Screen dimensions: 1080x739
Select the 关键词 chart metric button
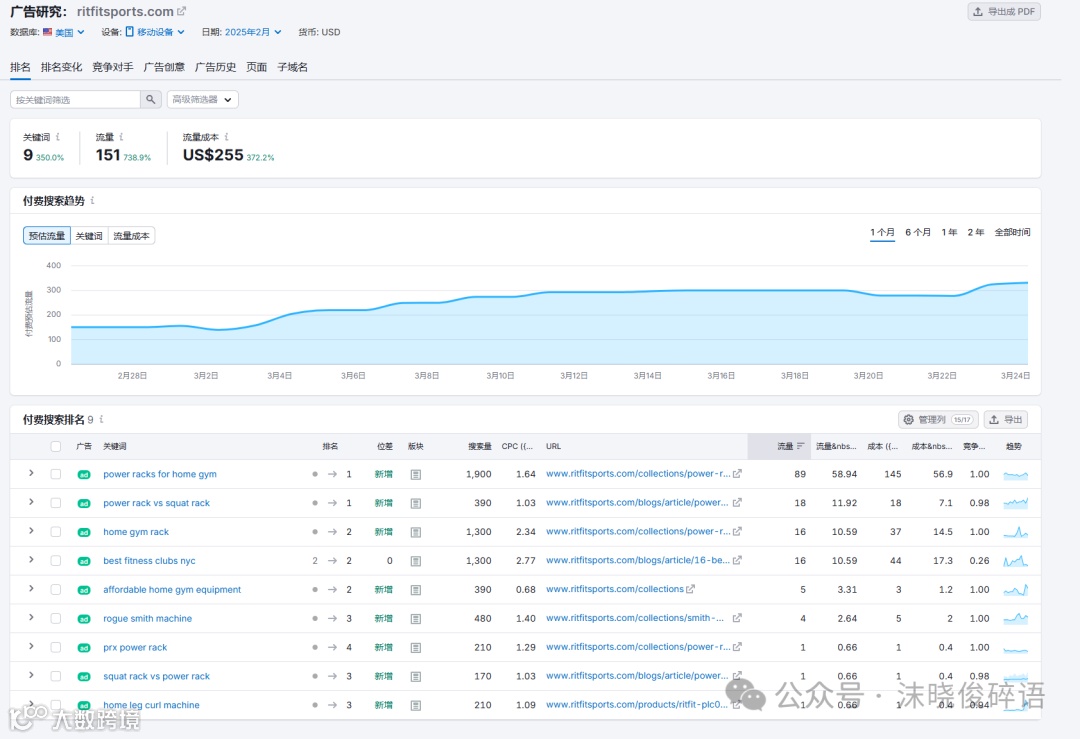(89, 236)
